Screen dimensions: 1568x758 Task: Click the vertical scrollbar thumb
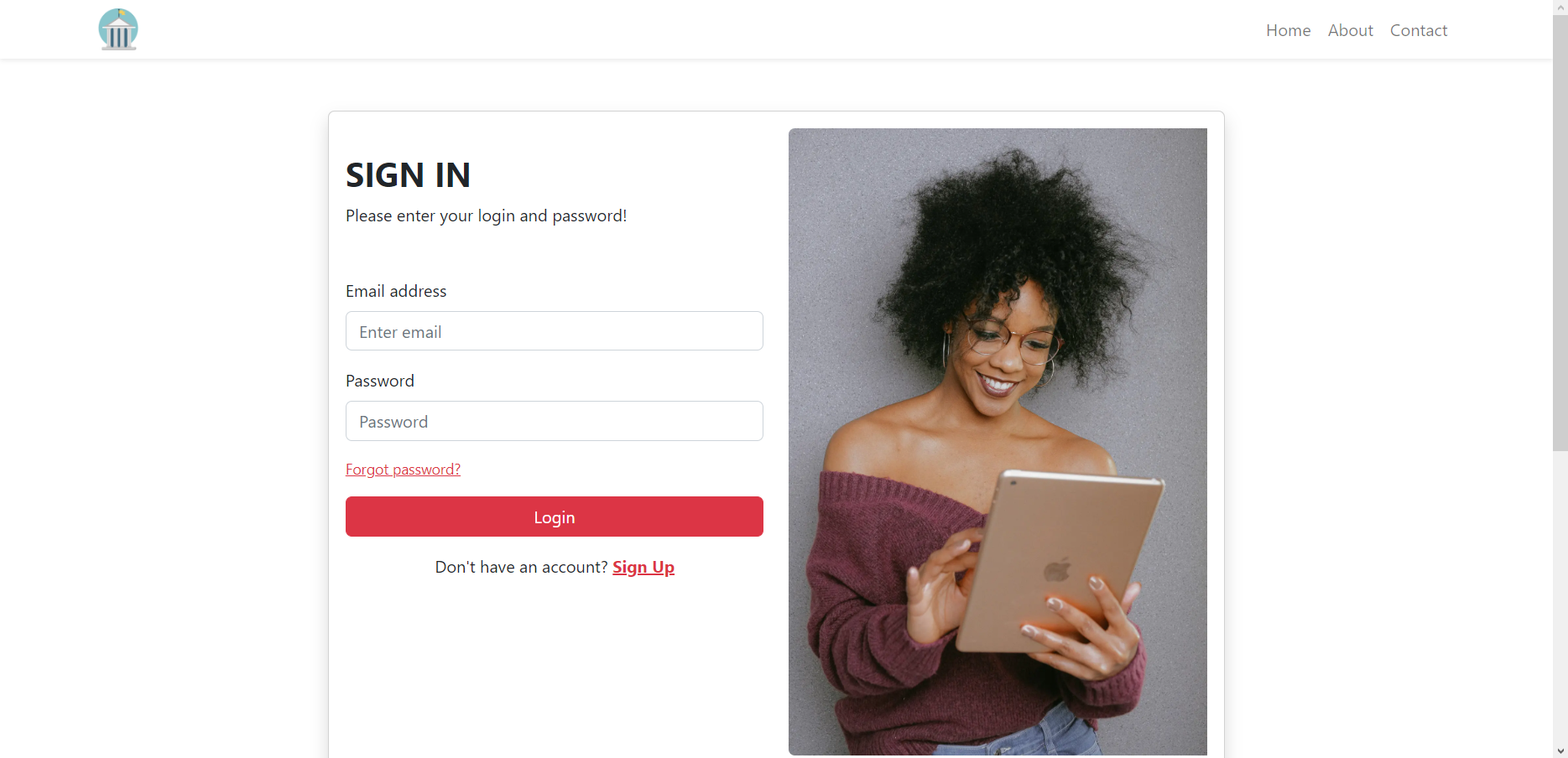1560,233
